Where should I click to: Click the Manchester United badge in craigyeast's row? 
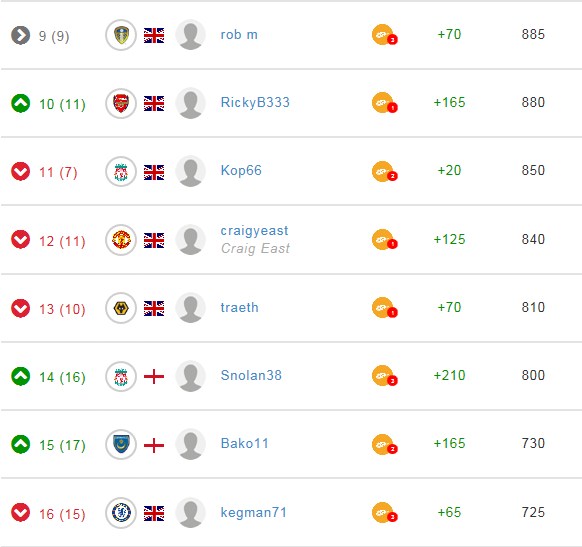tap(121, 240)
